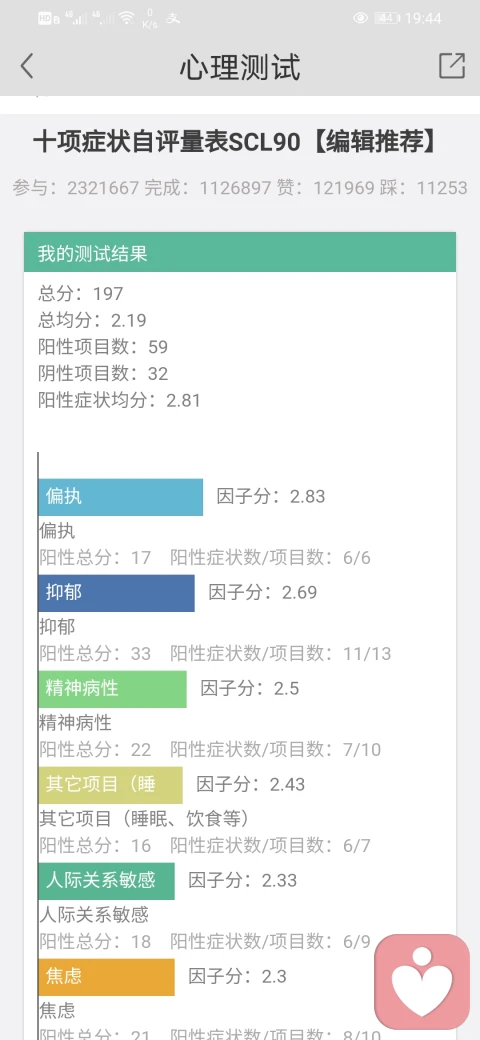The width and height of the screenshot is (480, 1040).
Task: Tap the Wi-Fi status icon
Action: click(127, 18)
